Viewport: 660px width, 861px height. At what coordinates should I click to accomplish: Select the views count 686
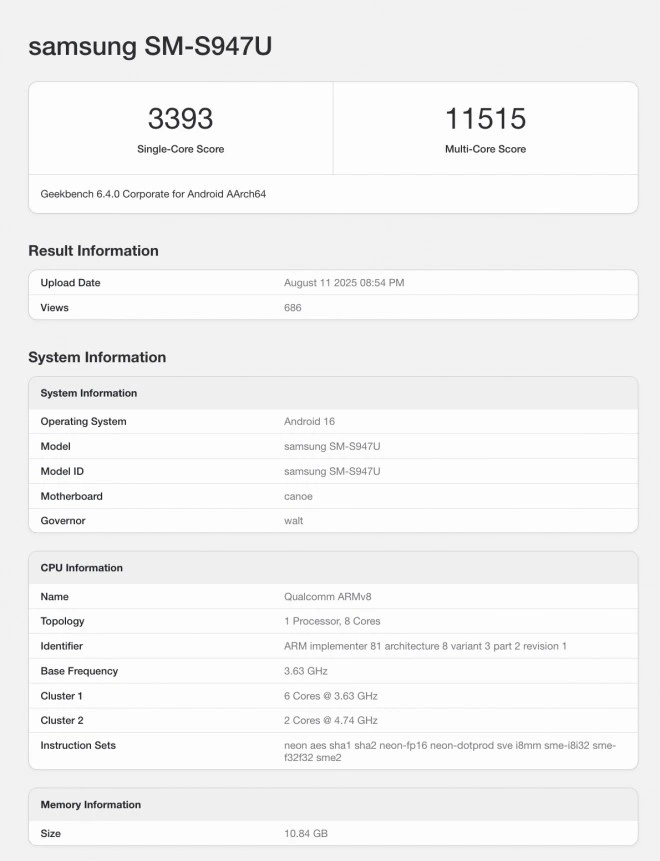(293, 308)
